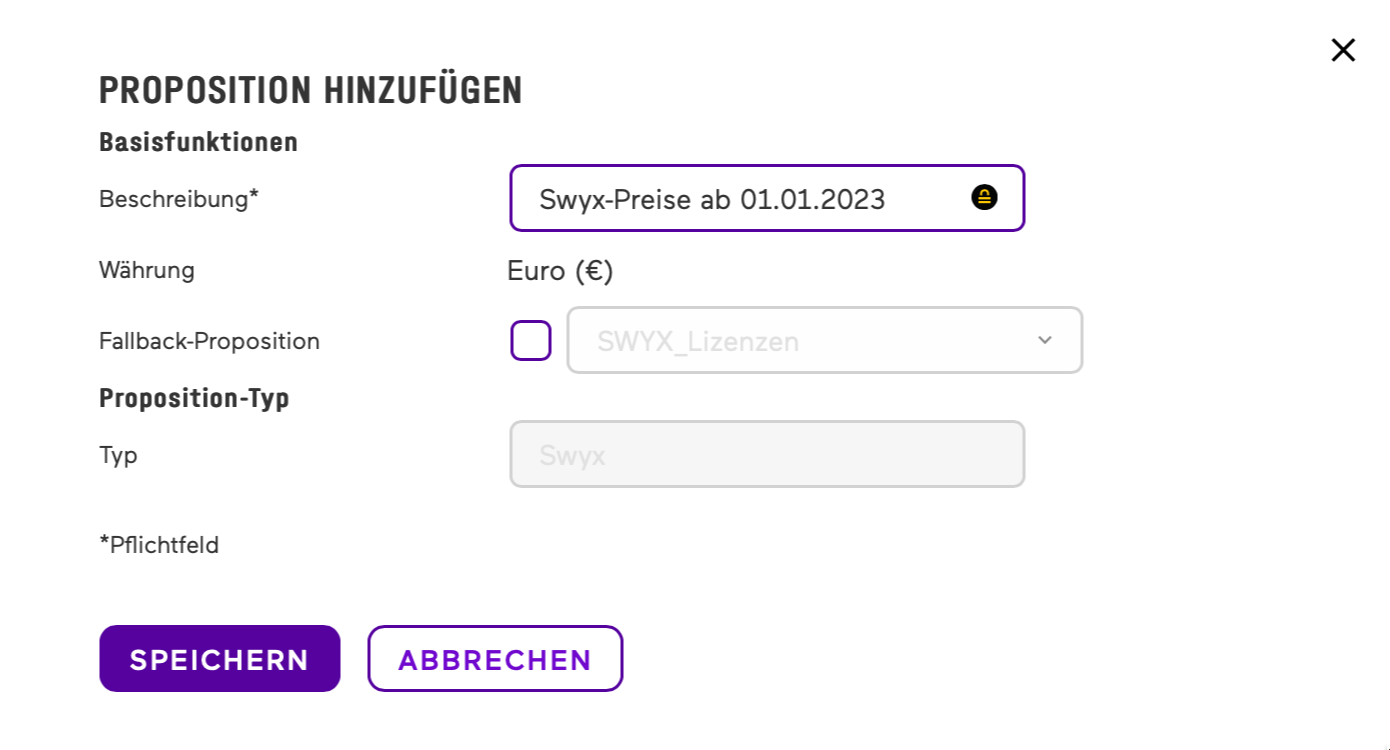The height and width of the screenshot is (750, 1390).
Task: Click the "Fallback-Proposition" label
Action: 209,341
